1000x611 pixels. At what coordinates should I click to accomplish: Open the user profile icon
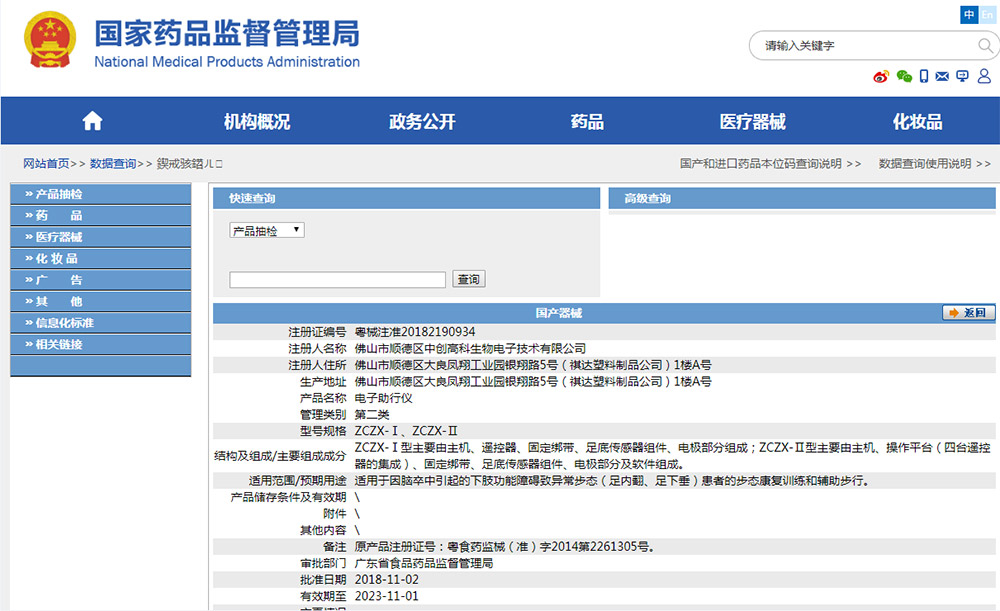click(x=983, y=77)
